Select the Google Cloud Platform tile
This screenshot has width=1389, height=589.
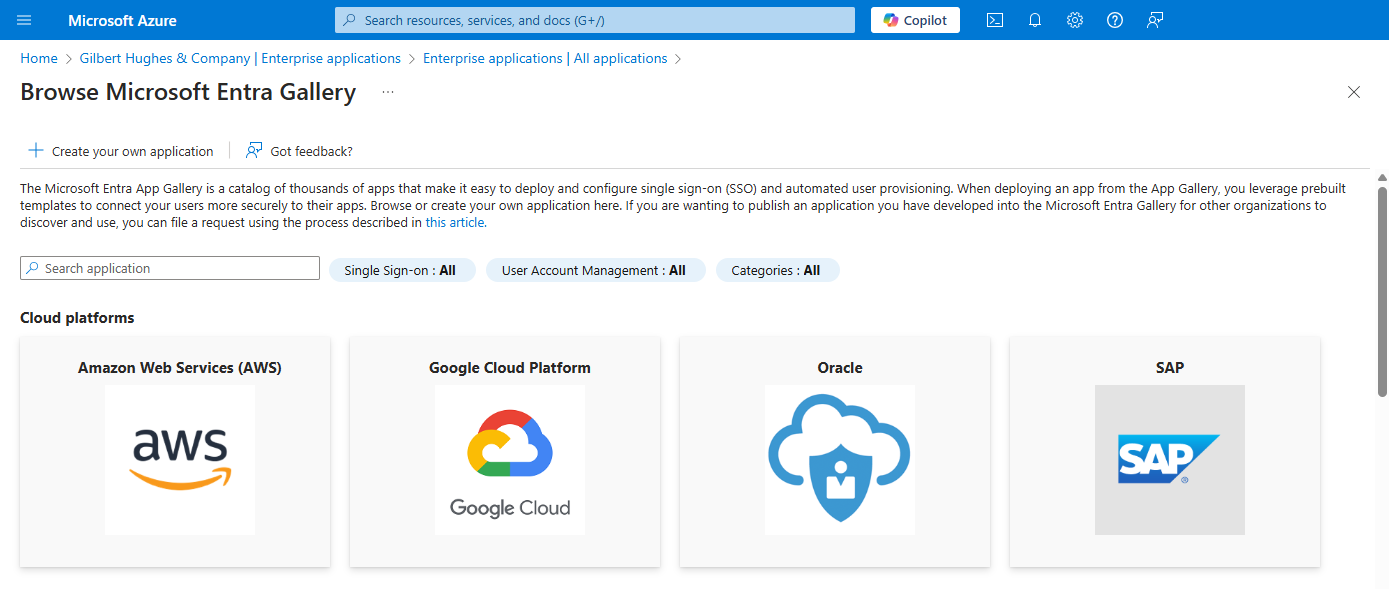(x=510, y=459)
